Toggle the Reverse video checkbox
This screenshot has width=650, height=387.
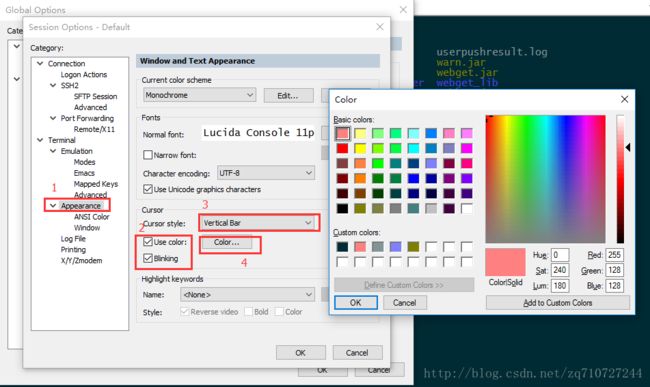tap(185, 312)
